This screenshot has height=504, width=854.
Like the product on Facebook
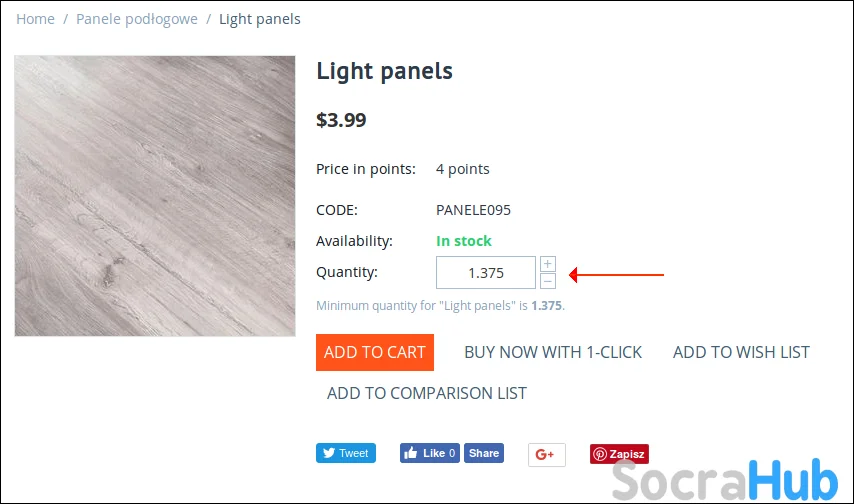coord(429,453)
